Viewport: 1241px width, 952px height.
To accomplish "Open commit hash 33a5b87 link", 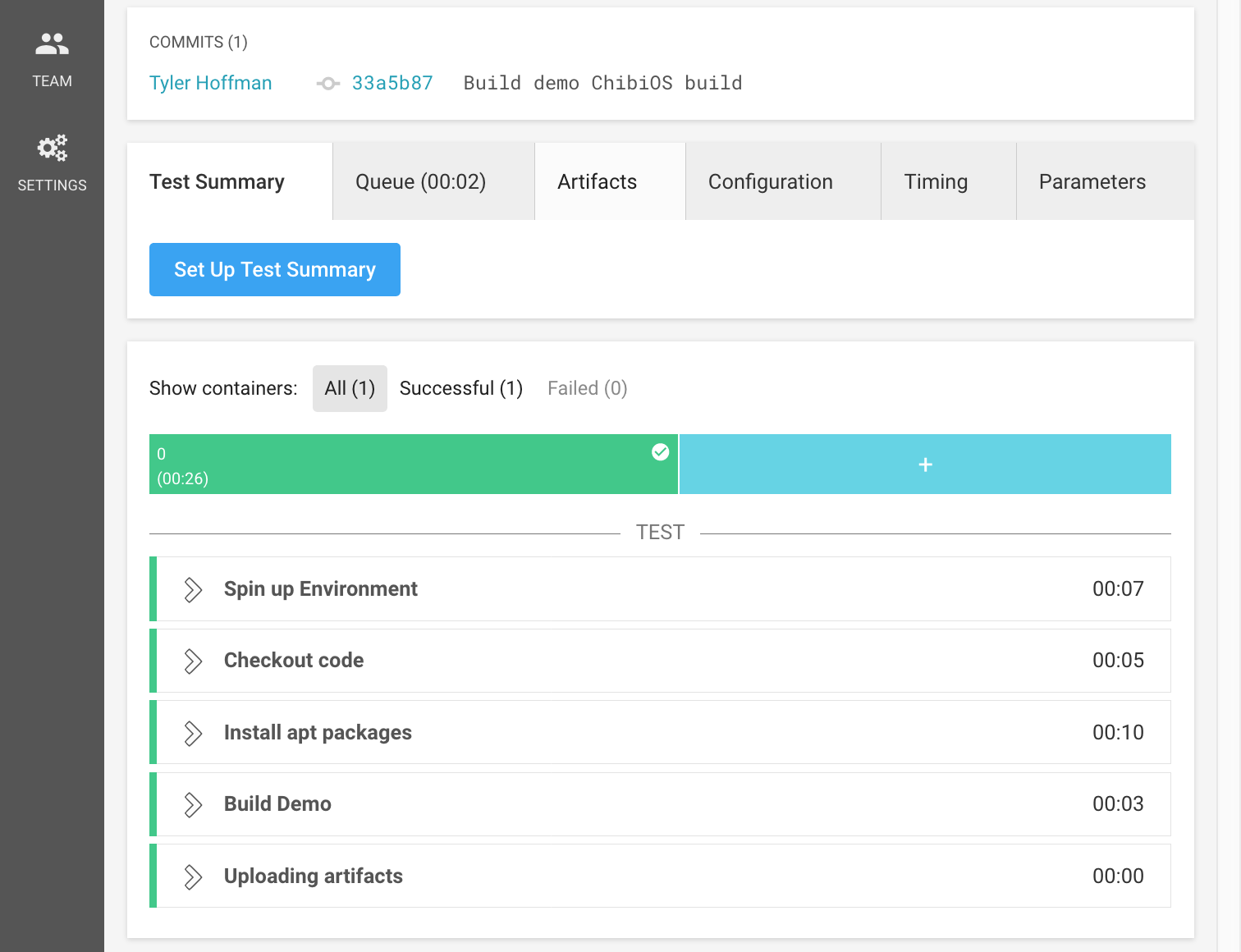I will coord(392,84).
